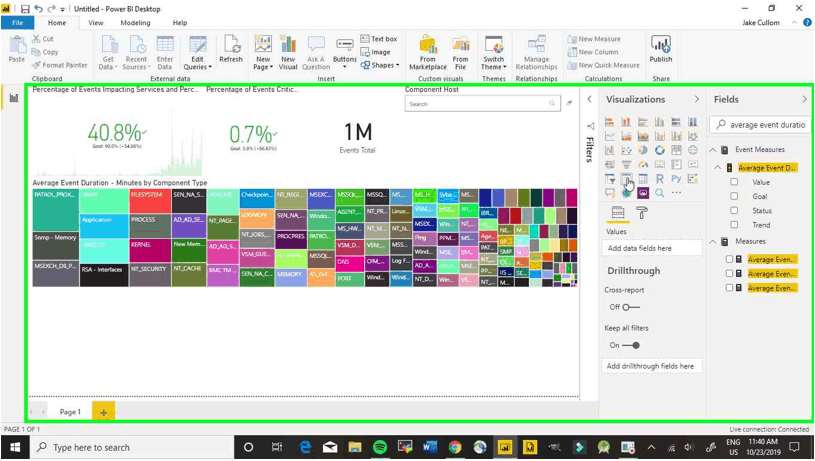The image size is (815, 461).
Task: Check the Status field checkbox
Action: coord(734,210)
